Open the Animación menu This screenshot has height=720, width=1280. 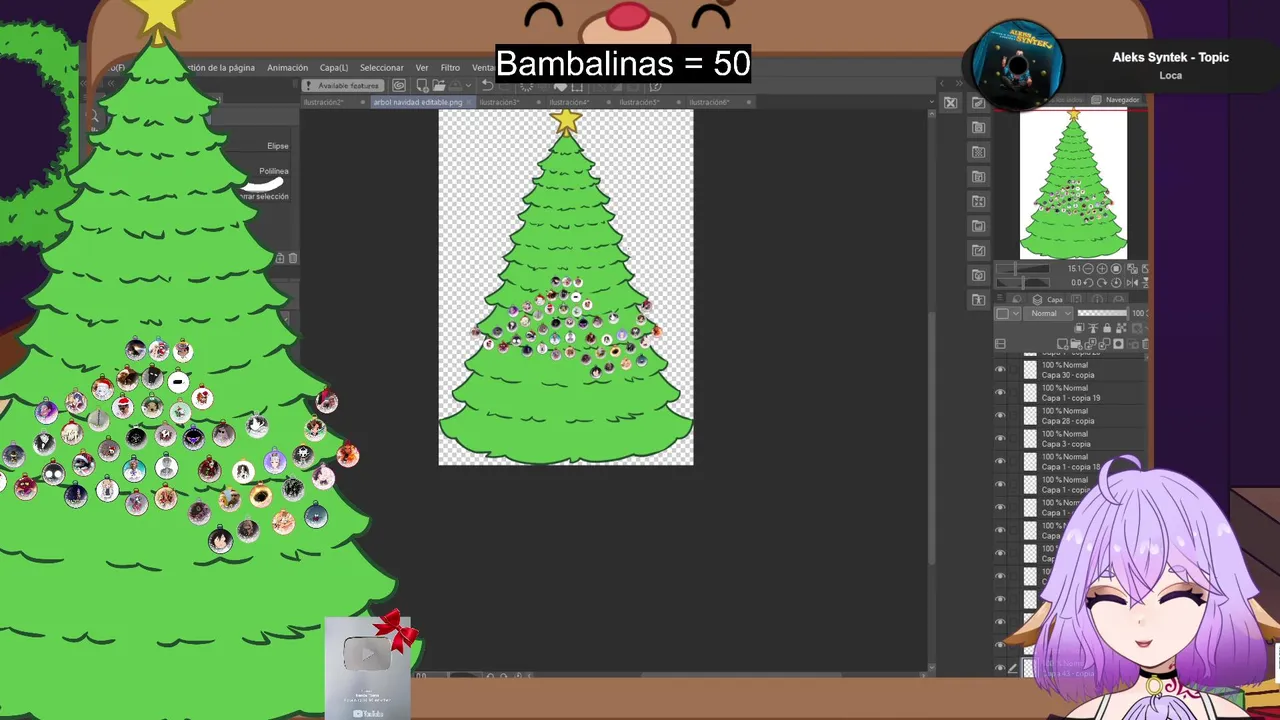coord(287,68)
